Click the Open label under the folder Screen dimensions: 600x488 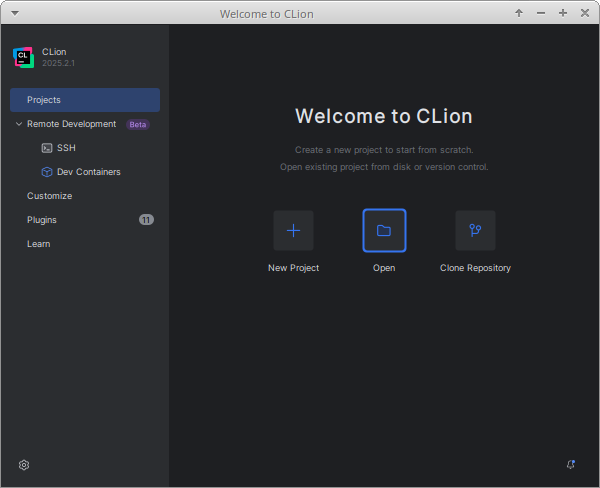pyautogui.click(x=384, y=268)
